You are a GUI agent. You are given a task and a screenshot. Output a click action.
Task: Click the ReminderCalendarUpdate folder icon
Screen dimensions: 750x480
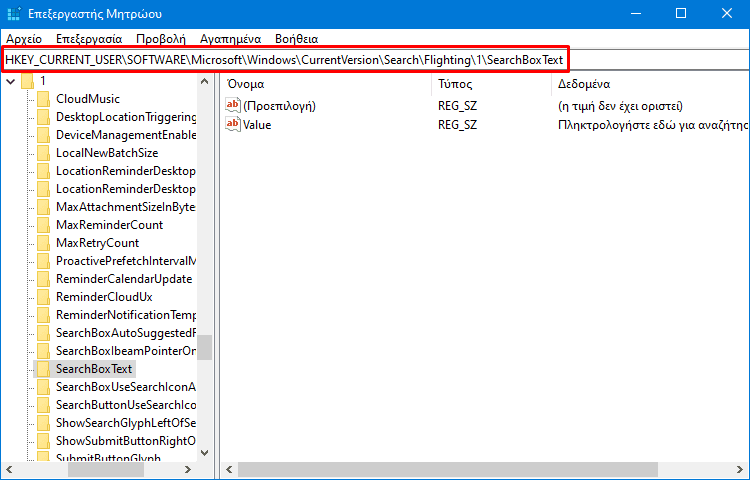pyautogui.click(x=43, y=279)
